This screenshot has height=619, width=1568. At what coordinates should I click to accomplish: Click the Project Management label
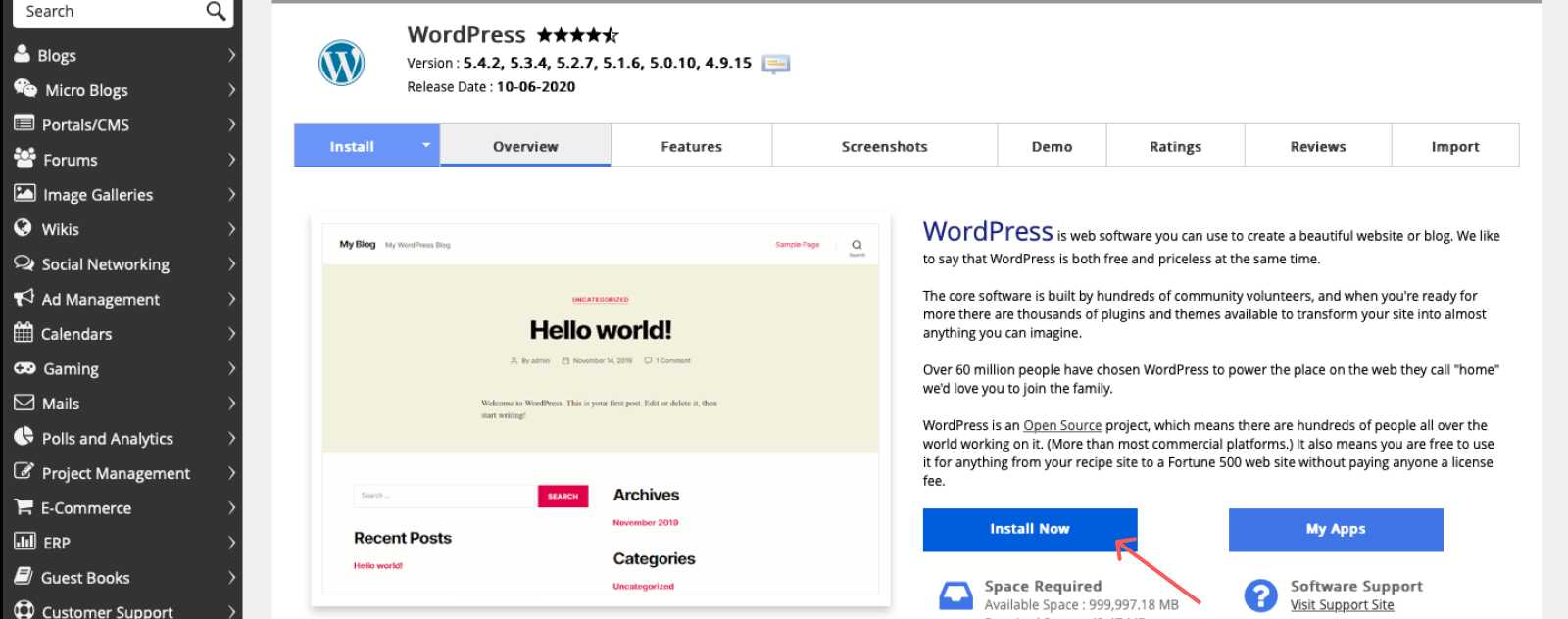coord(116,473)
